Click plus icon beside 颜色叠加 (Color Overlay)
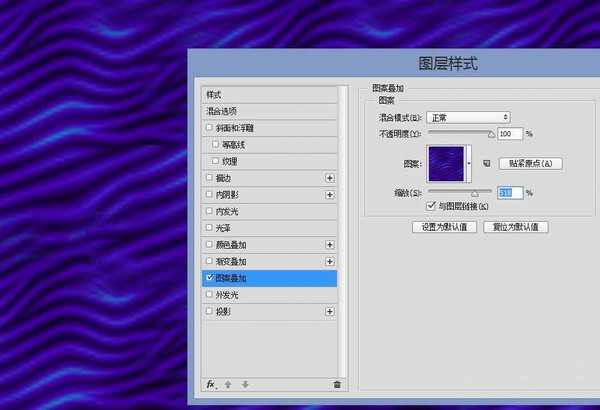Viewport: 600px width, 410px height. [x=329, y=244]
